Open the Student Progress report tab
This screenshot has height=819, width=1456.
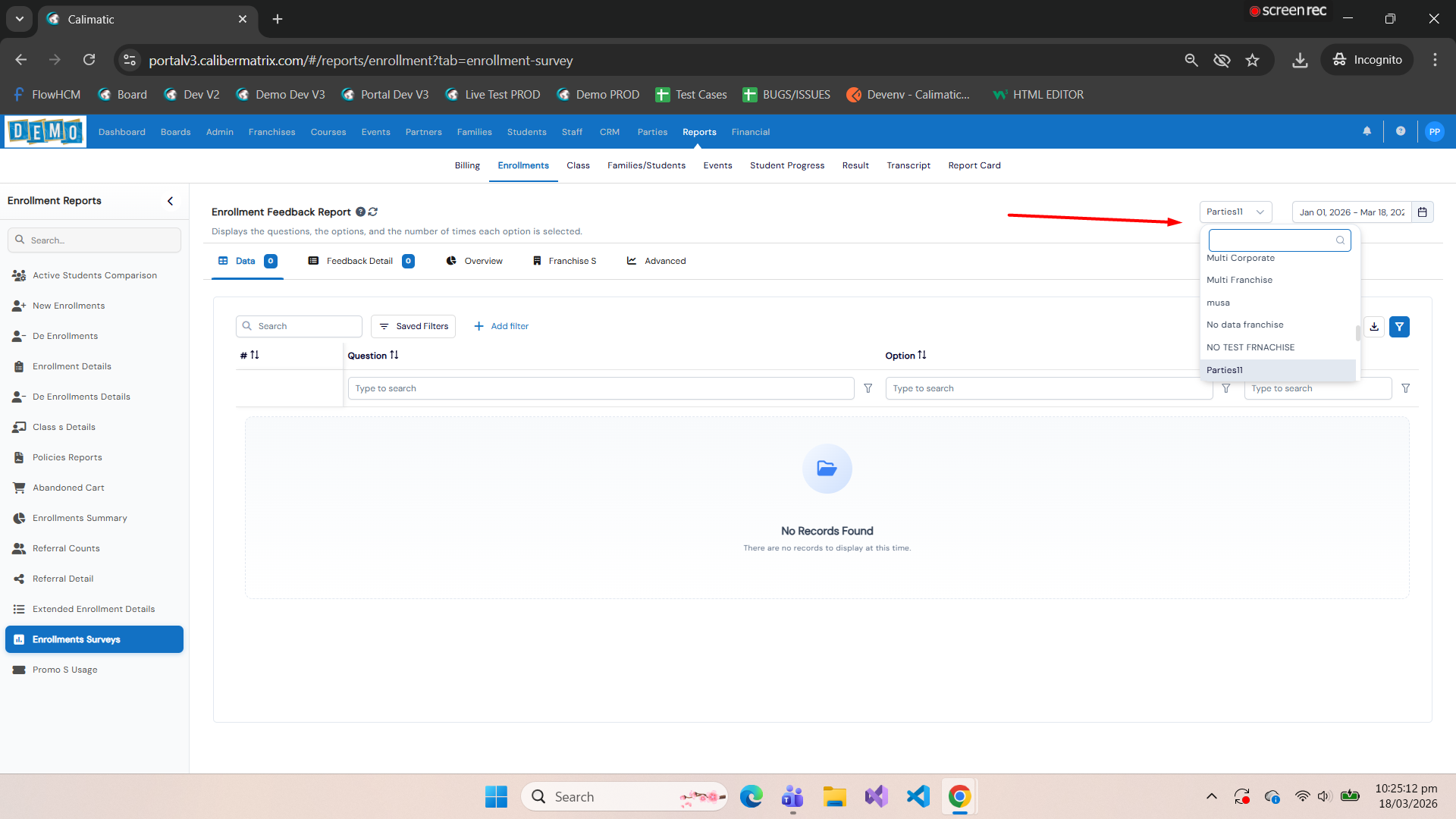point(786,165)
